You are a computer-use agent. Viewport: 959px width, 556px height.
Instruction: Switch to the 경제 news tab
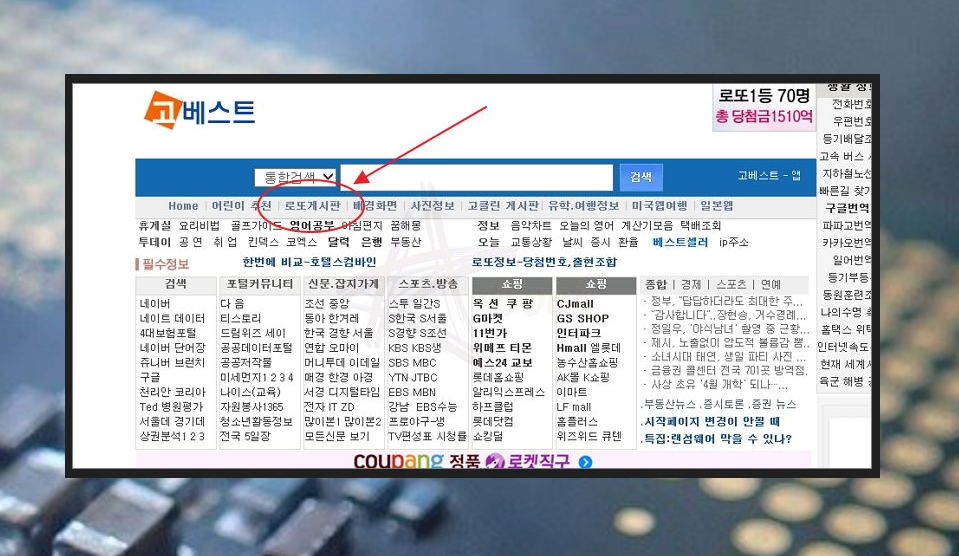[691, 284]
